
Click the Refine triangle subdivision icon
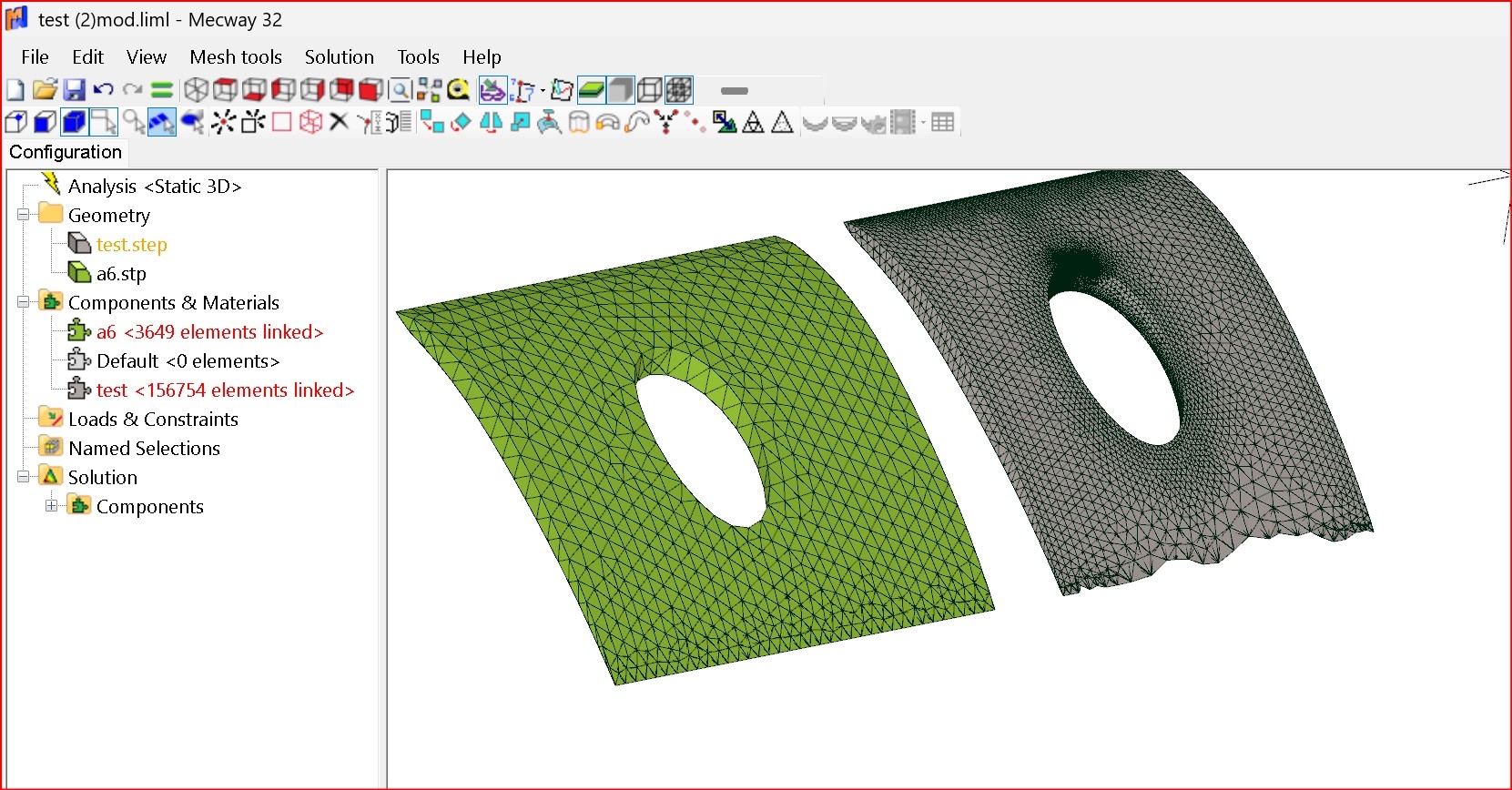[x=753, y=122]
